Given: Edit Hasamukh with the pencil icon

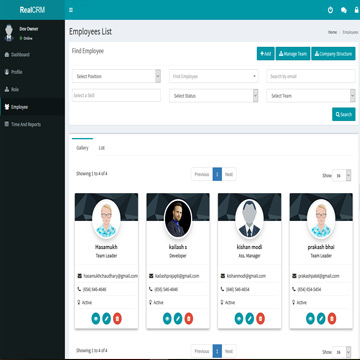Looking at the screenshot, I should (106, 319).
